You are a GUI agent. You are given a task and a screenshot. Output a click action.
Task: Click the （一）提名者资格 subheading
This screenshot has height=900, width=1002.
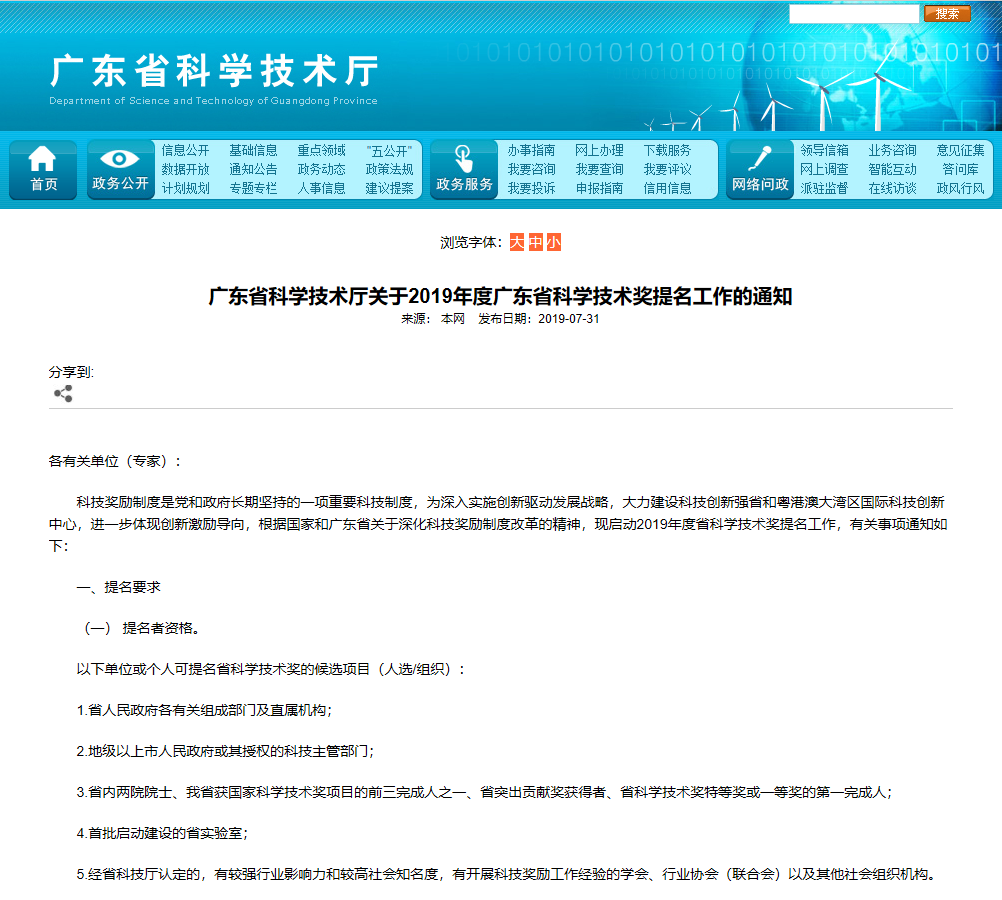pos(142,628)
